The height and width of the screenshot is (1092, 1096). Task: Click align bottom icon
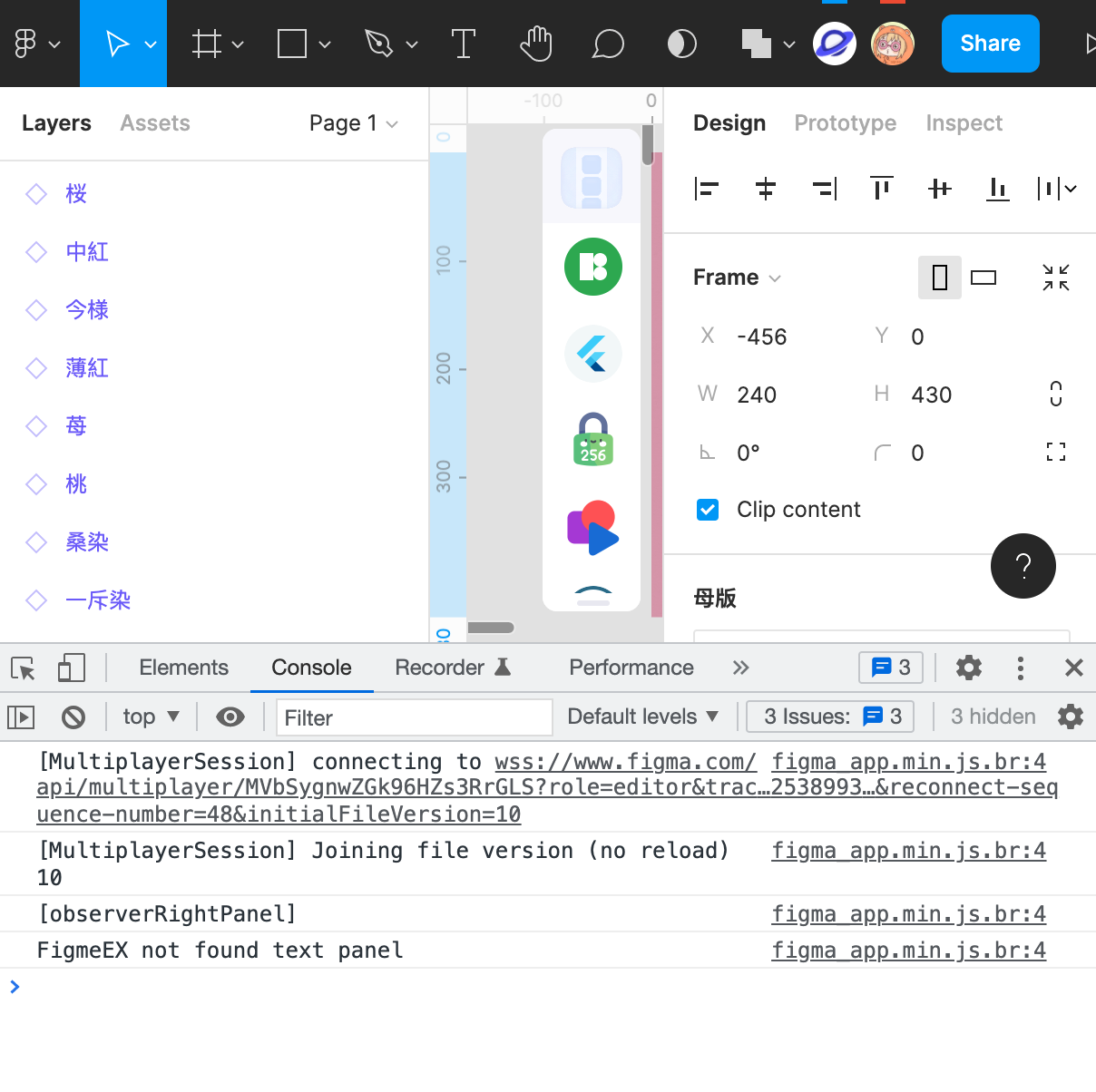998,189
